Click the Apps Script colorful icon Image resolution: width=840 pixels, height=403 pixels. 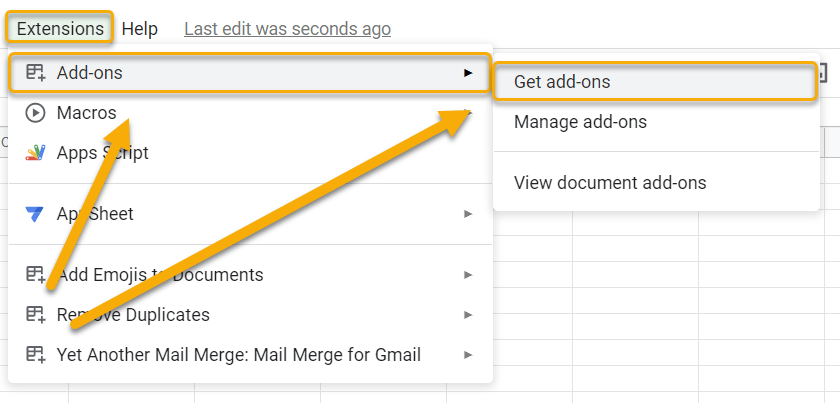coord(35,153)
